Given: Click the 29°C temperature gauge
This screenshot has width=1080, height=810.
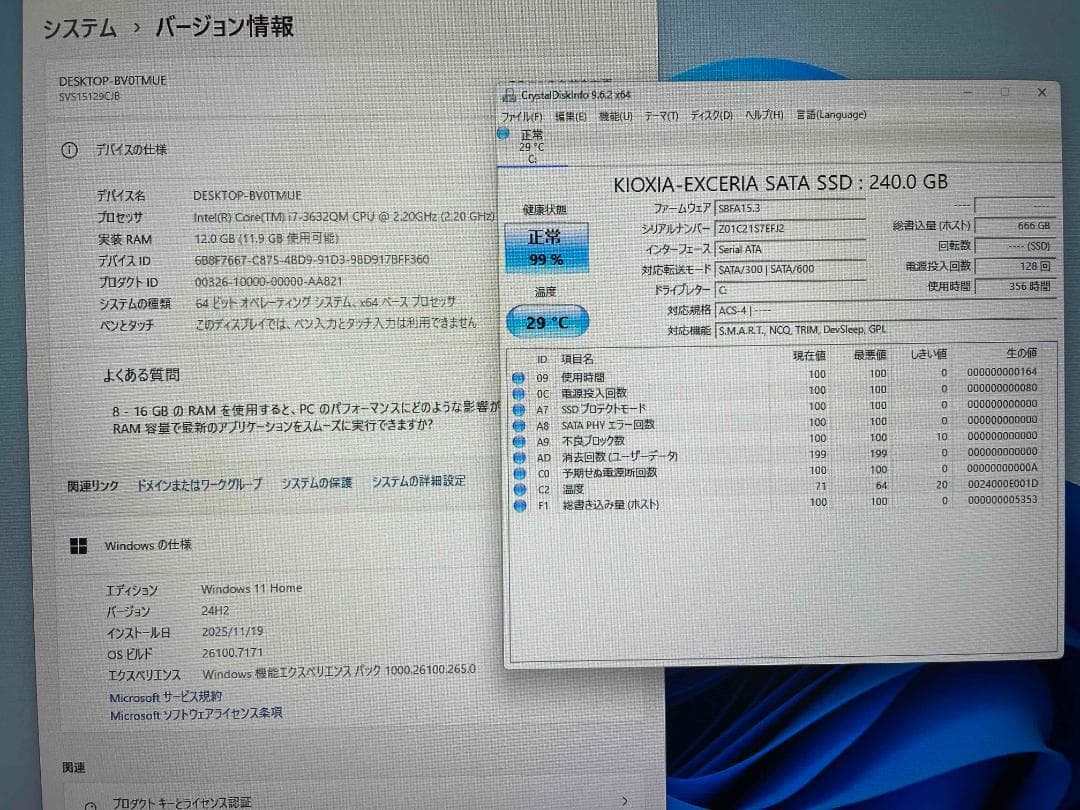Looking at the screenshot, I should click(547, 322).
